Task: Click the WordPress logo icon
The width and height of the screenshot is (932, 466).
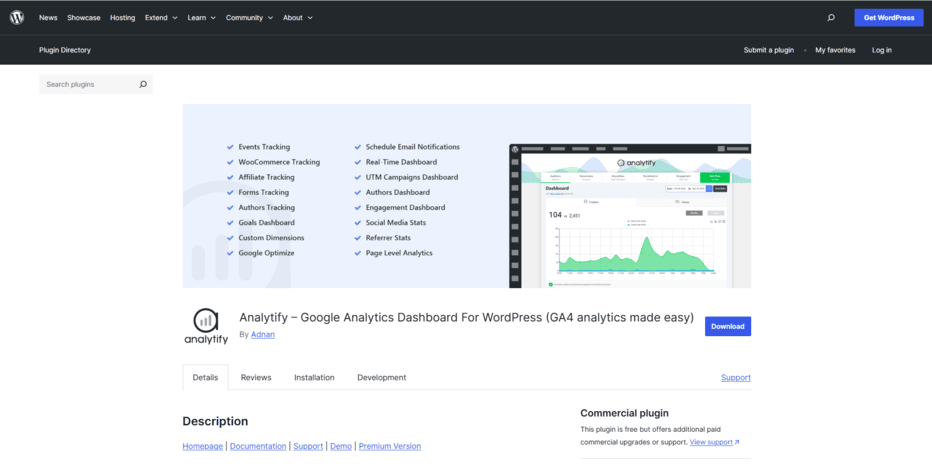Action: pyautogui.click(x=17, y=18)
